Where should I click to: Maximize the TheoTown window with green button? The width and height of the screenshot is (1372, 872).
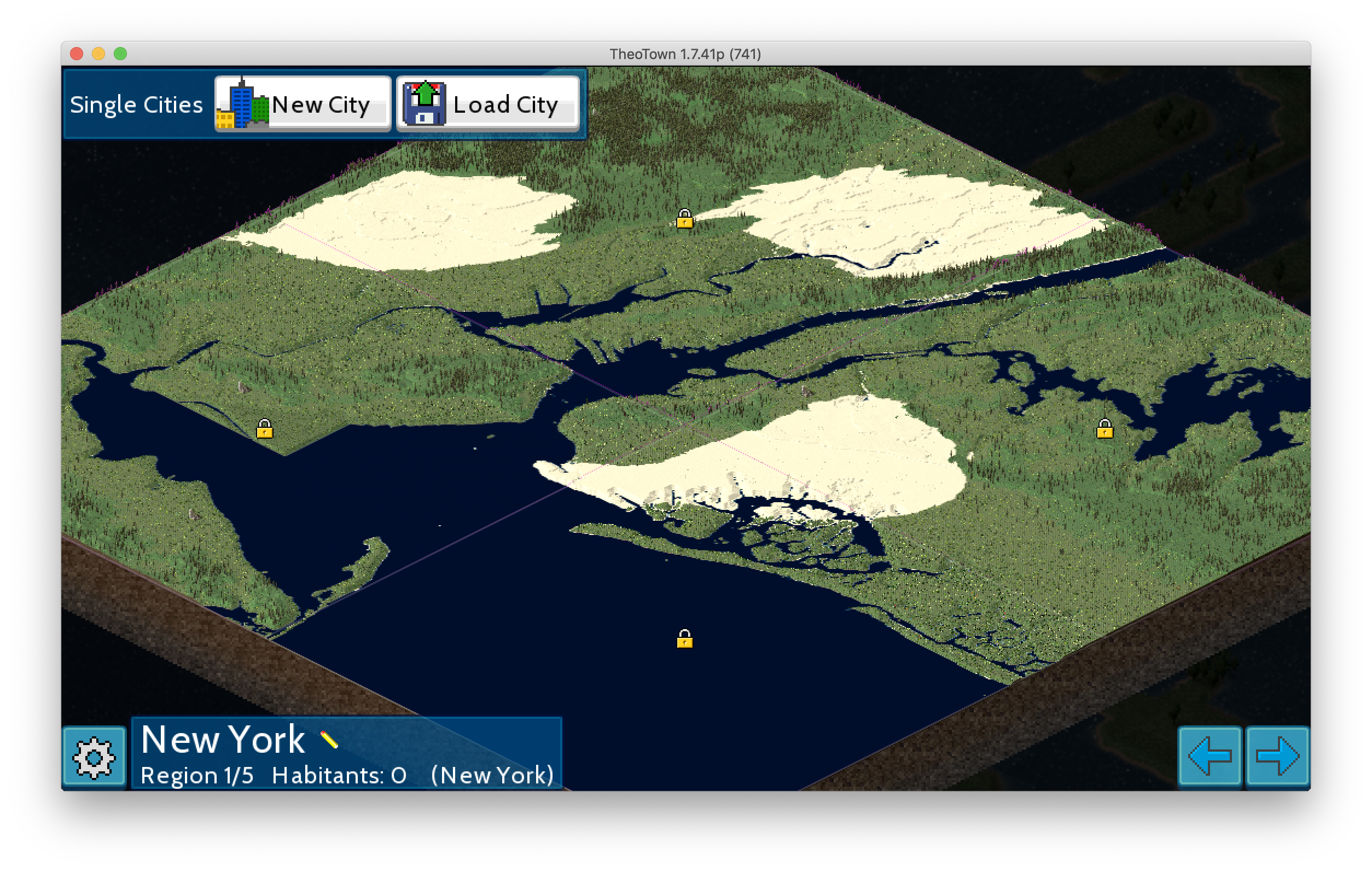(120, 54)
